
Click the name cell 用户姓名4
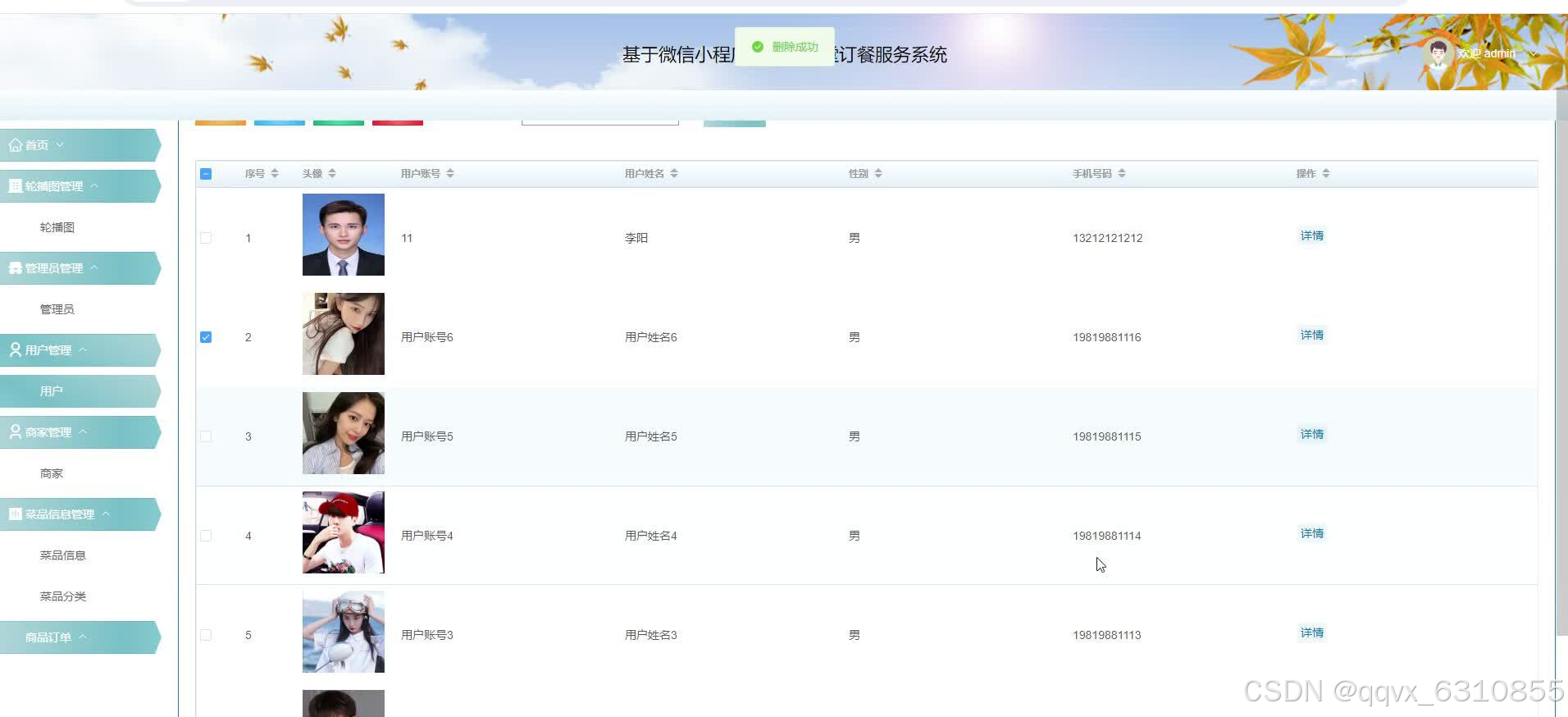click(651, 536)
